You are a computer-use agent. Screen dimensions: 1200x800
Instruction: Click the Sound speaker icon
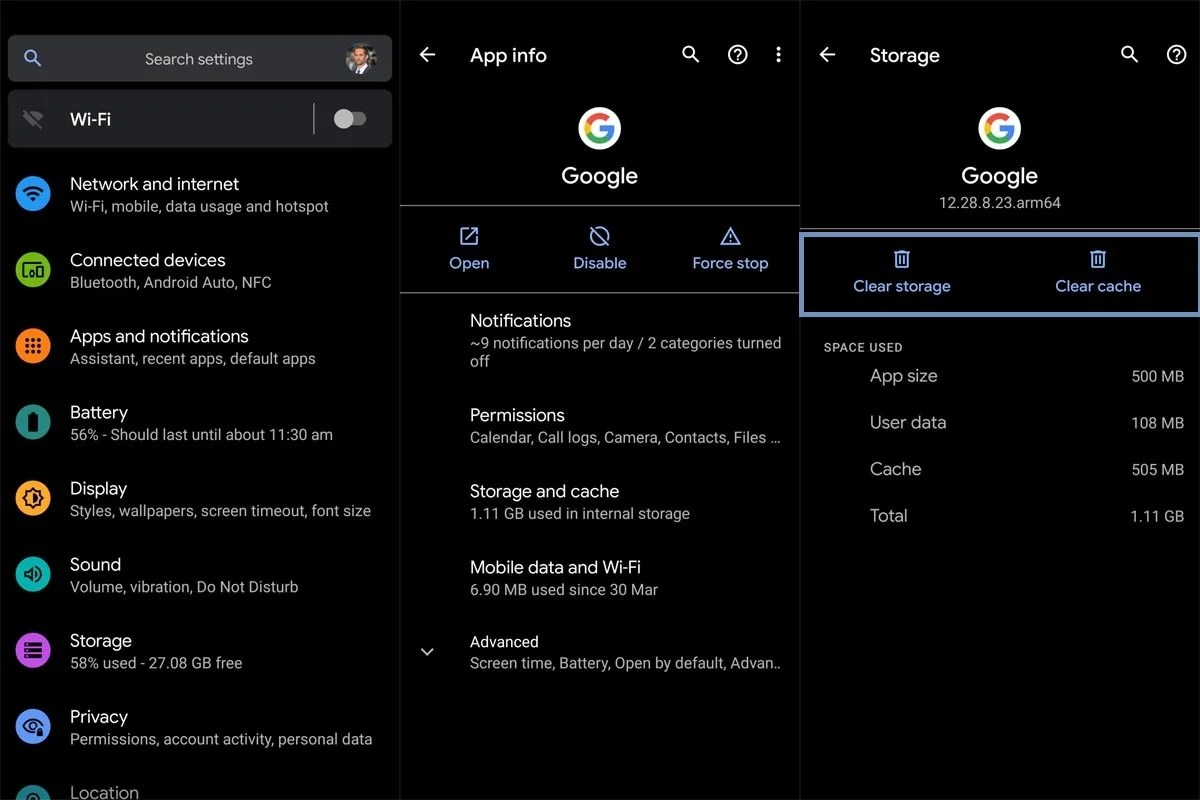point(33,574)
